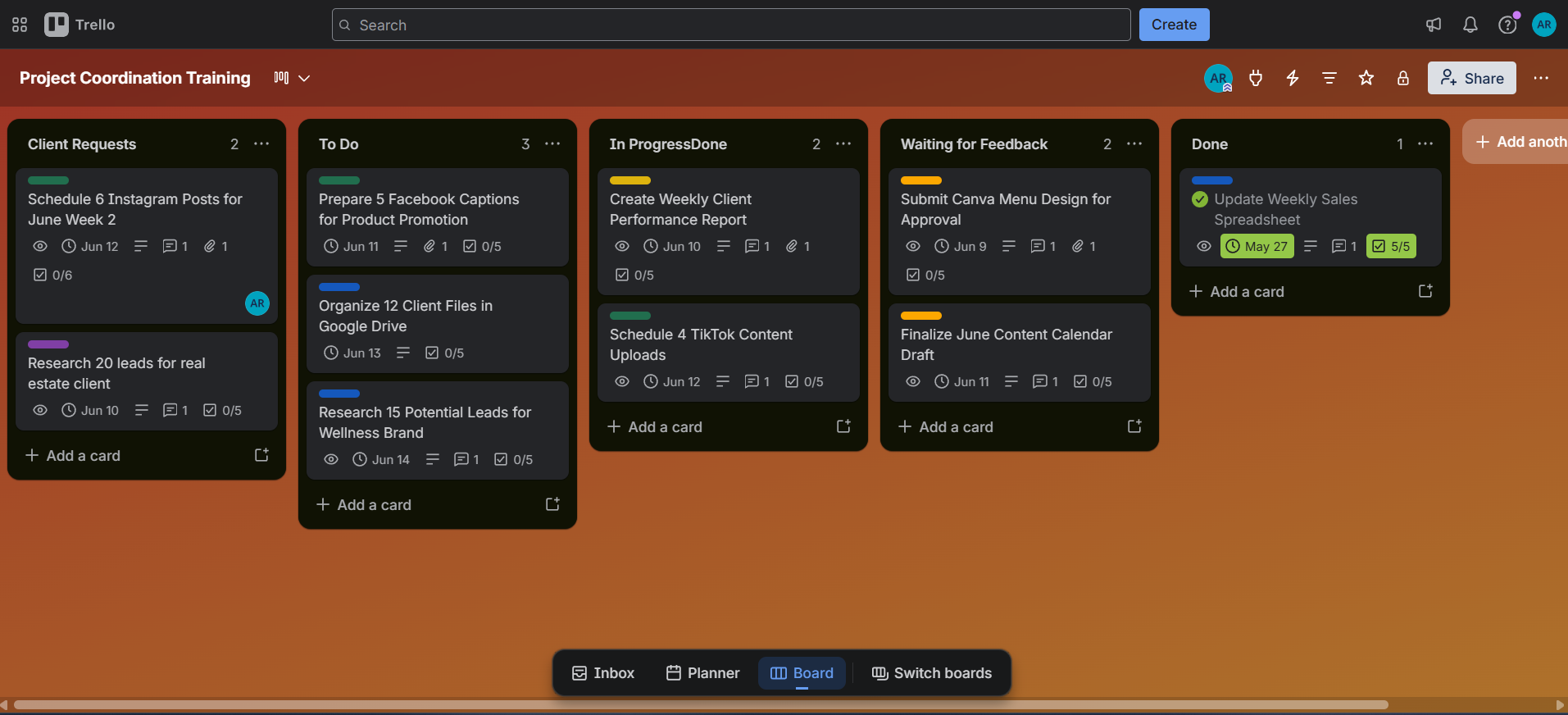The height and width of the screenshot is (715, 1568).
Task: Click the board member AR avatar
Action: [x=1219, y=78]
